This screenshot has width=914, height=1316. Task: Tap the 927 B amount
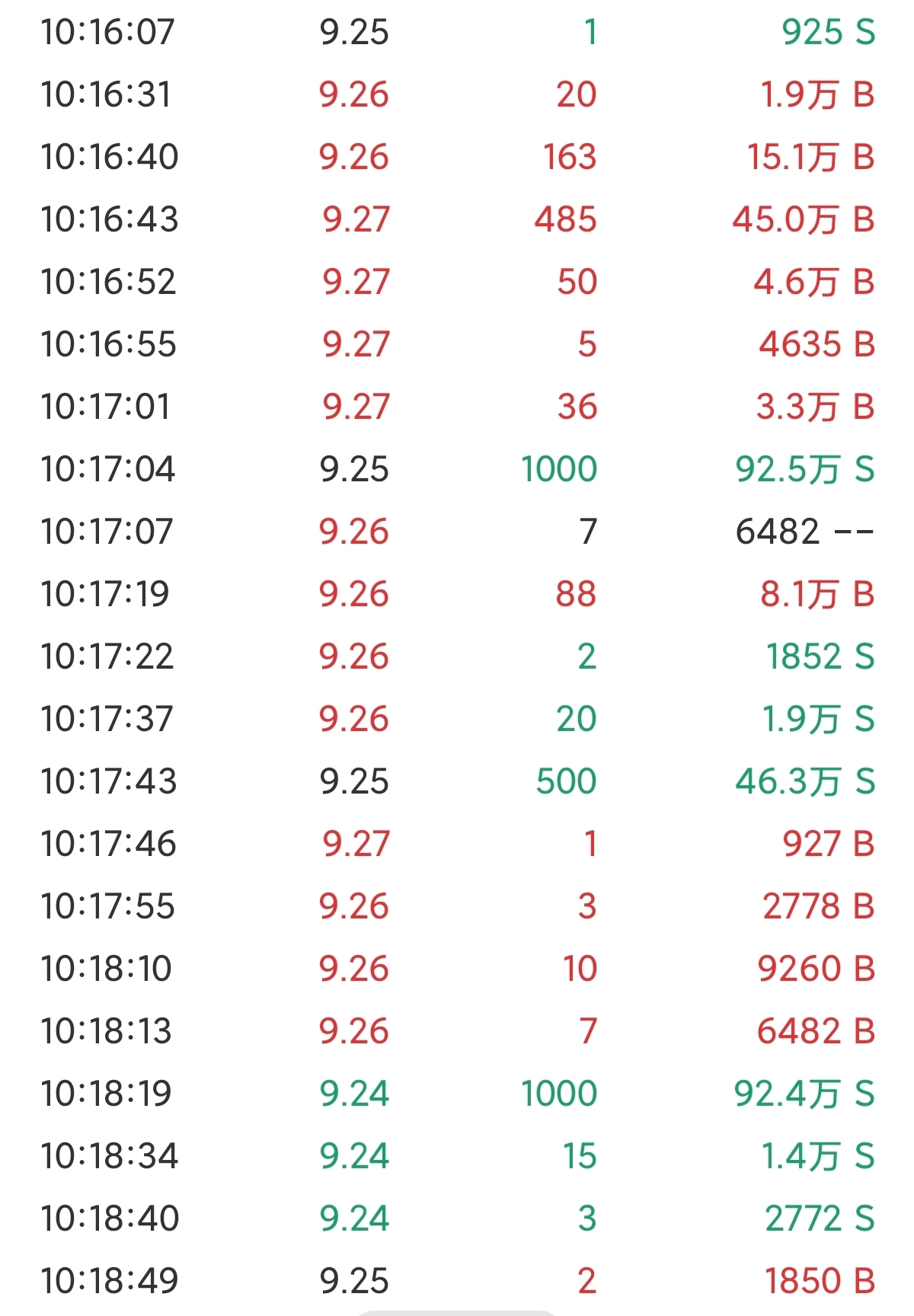(827, 844)
